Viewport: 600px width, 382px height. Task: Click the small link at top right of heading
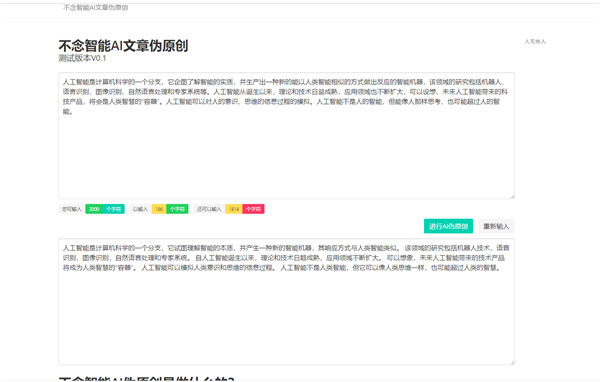pyautogui.click(x=535, y=41)
